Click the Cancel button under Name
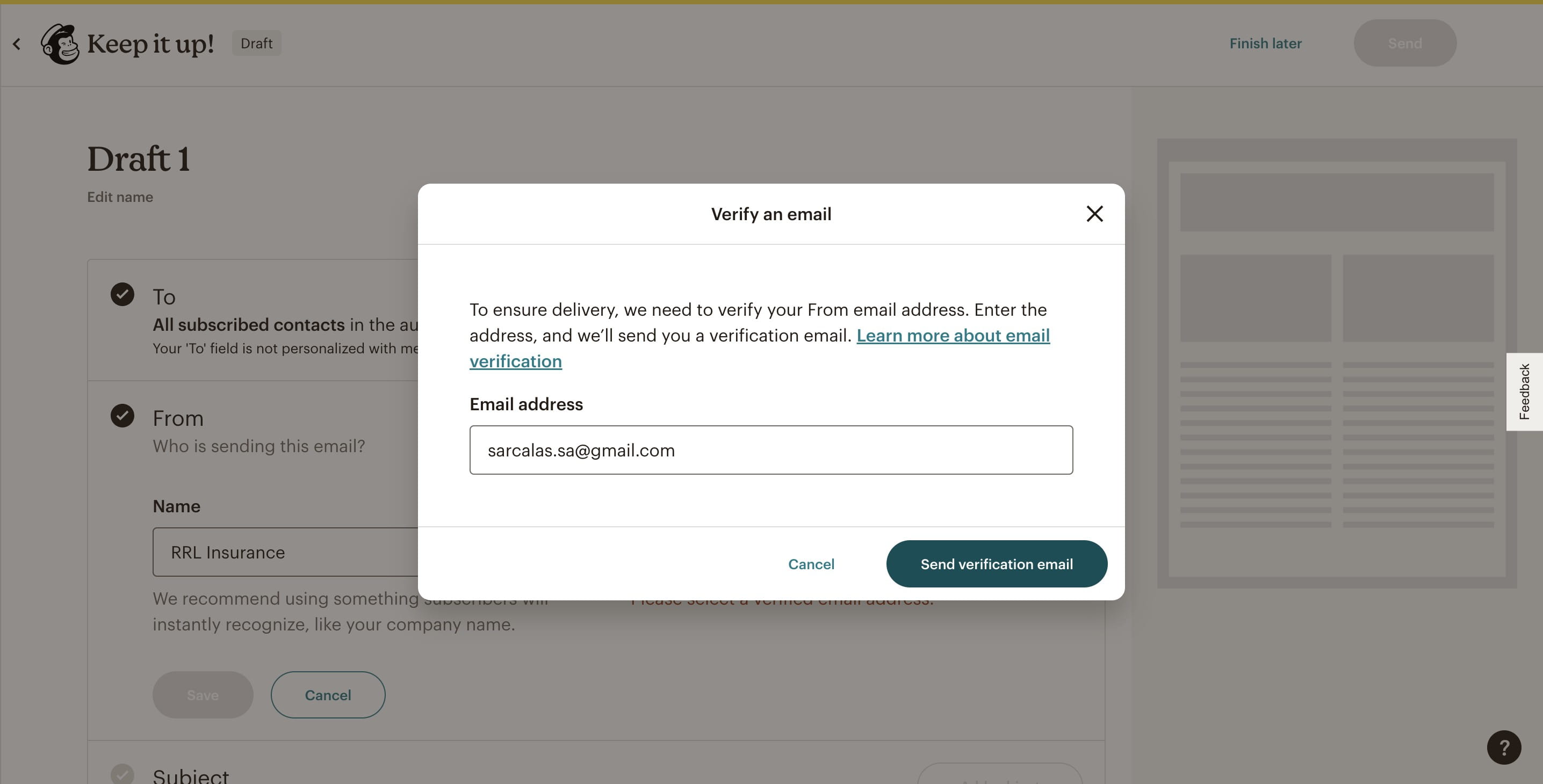Viewport: 1543px width, 784px height. [x=327, y=694]
